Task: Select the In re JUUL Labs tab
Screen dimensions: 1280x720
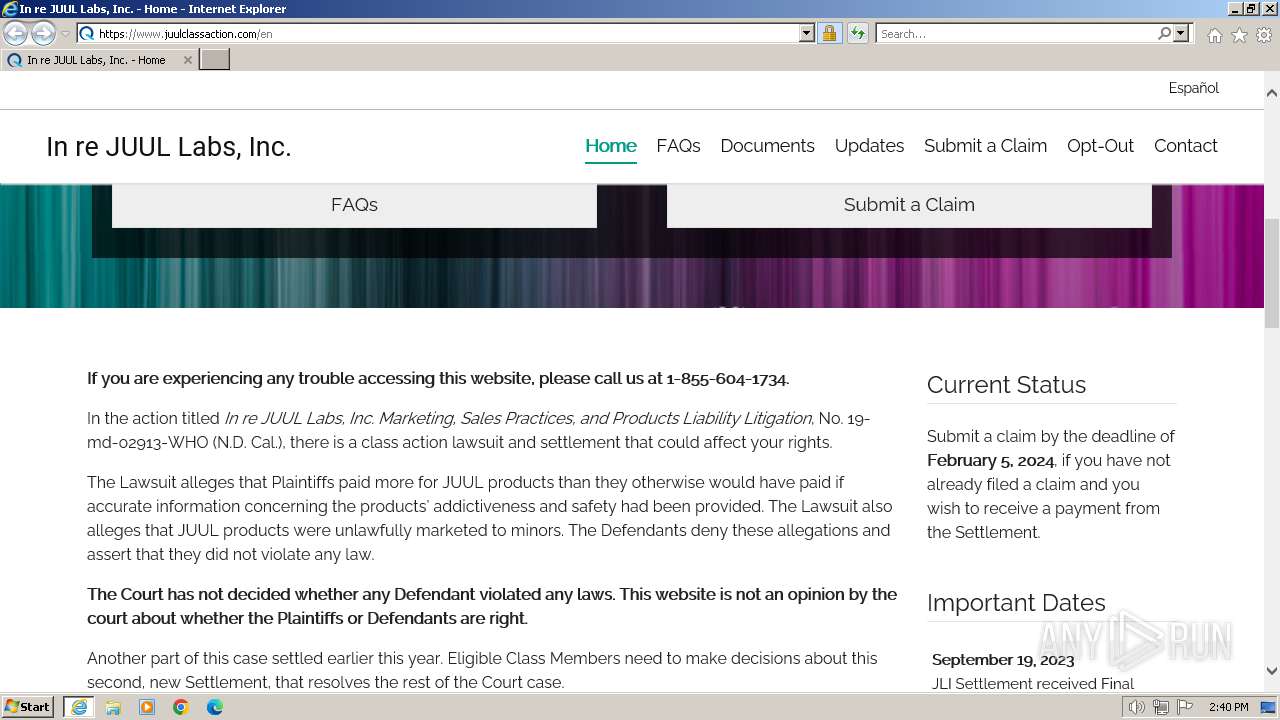Action: pos(99,60)
